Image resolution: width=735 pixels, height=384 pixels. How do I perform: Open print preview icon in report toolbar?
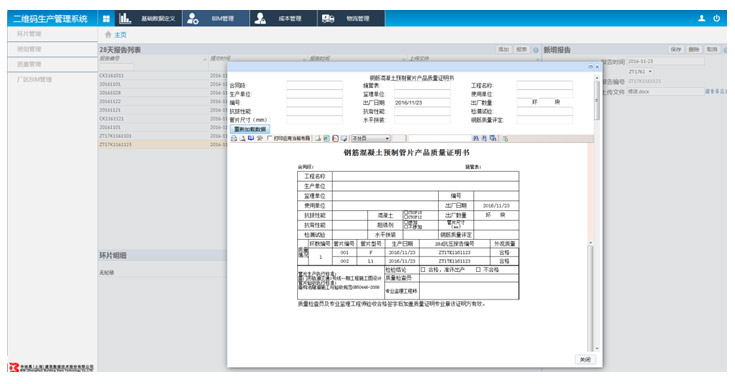(x=242, y=138)
